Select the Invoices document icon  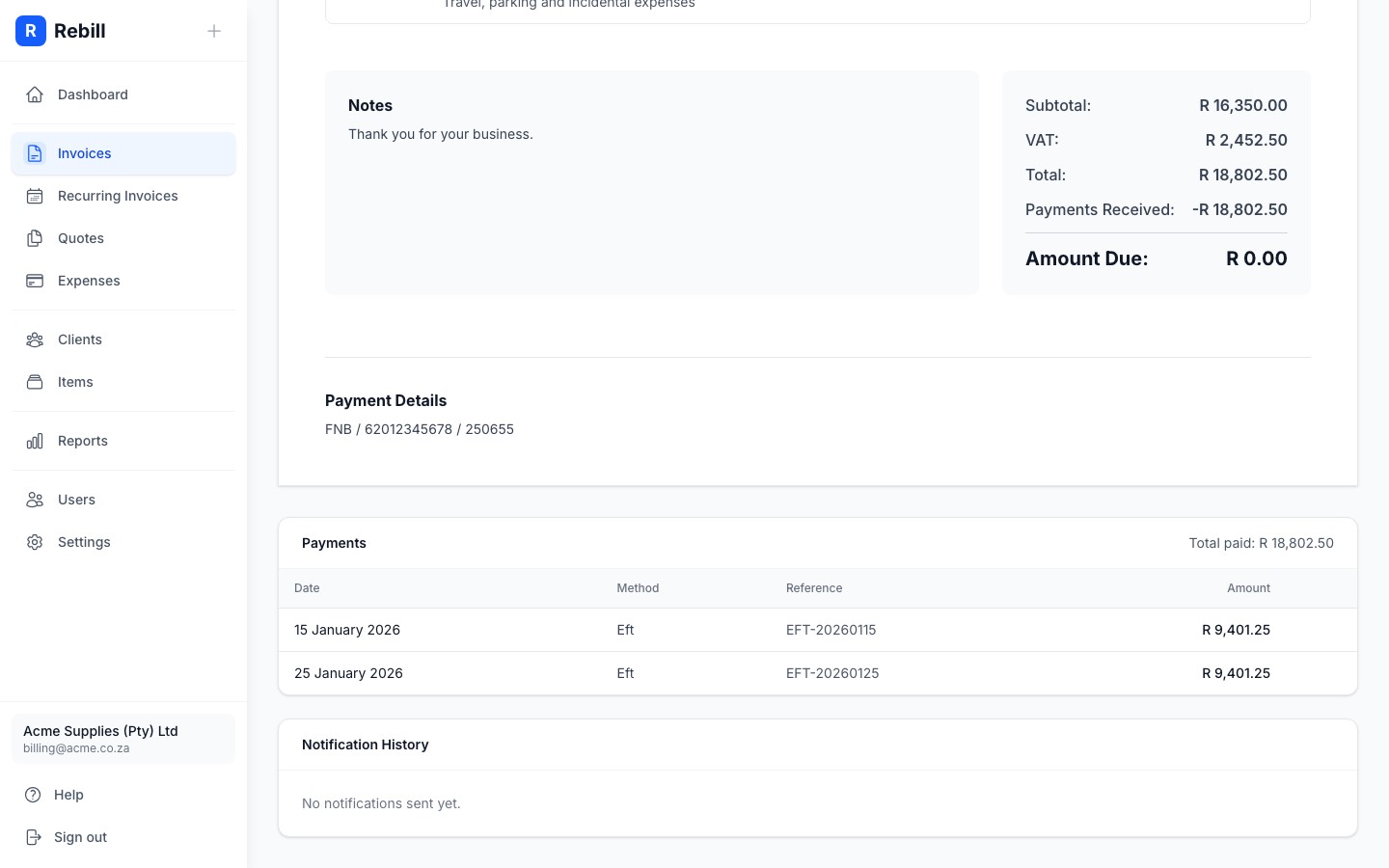[x=35, y=153]
